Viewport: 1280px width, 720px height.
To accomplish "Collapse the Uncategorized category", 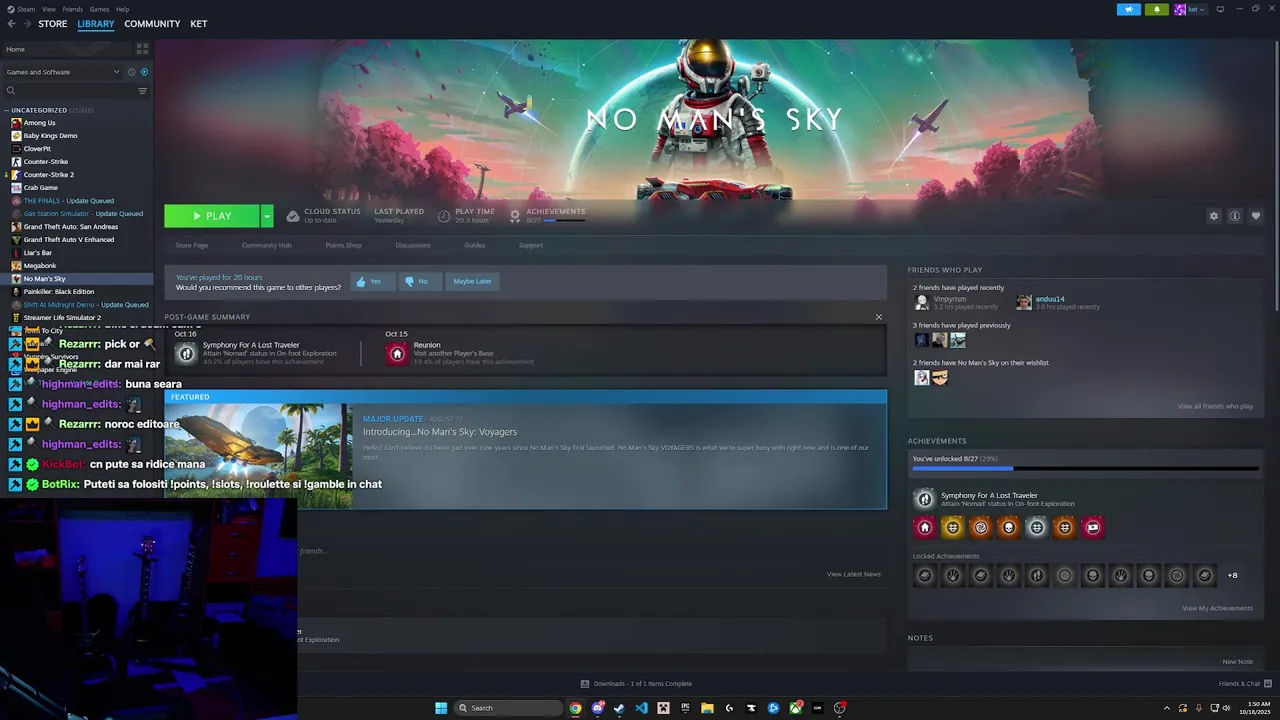I will point(7,110).
